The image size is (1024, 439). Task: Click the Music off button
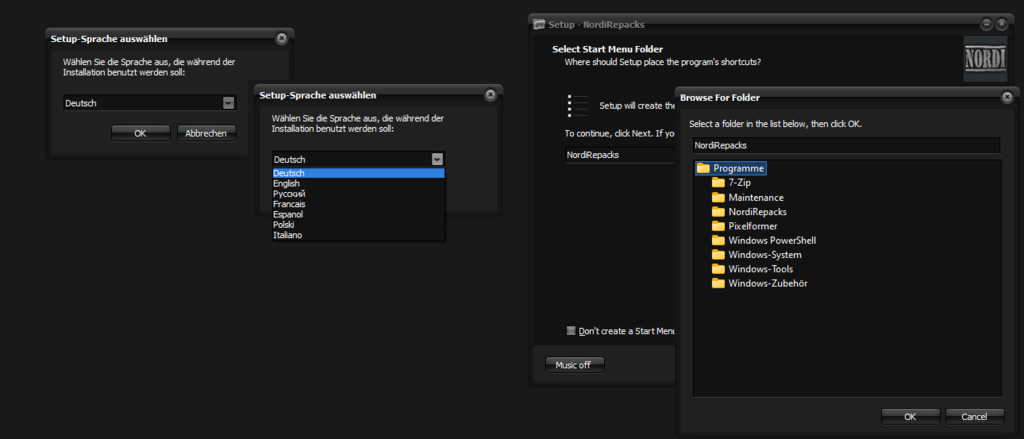(575, 365)
